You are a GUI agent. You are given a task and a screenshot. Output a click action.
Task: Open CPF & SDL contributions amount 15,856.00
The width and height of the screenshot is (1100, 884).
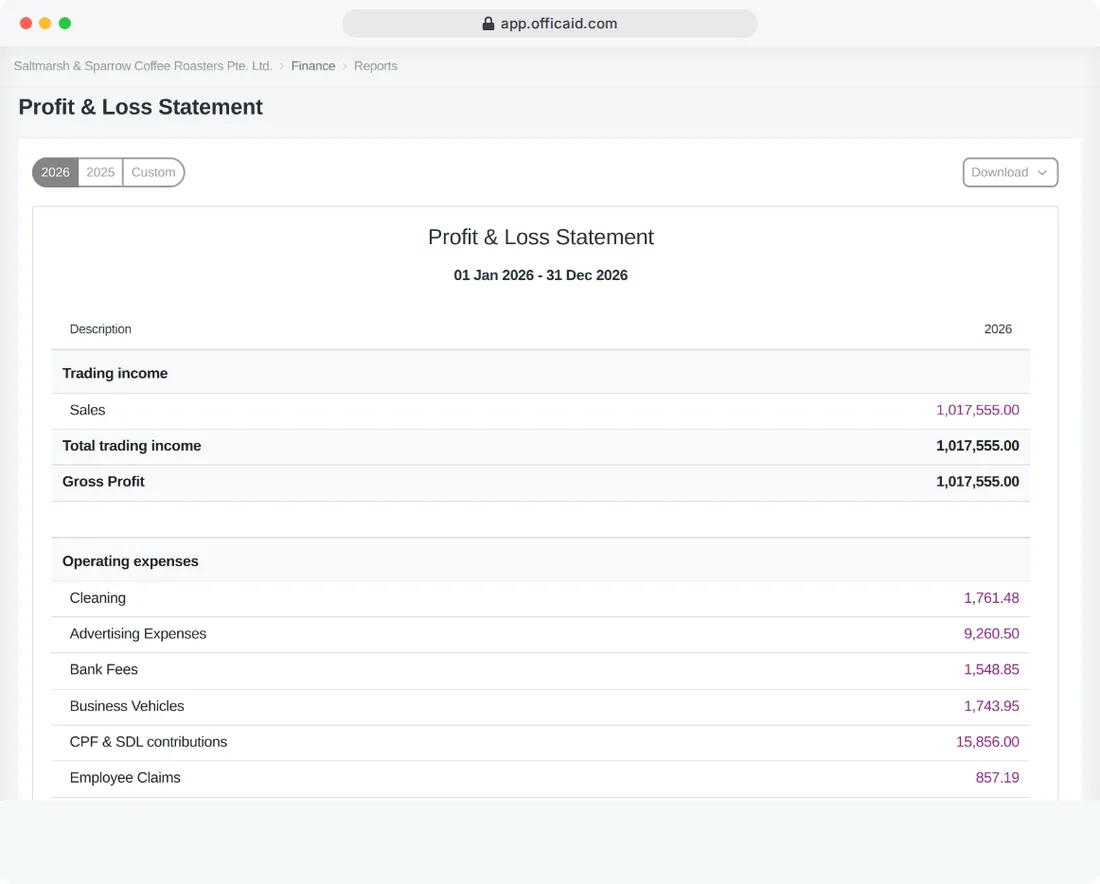pos(988,742)
